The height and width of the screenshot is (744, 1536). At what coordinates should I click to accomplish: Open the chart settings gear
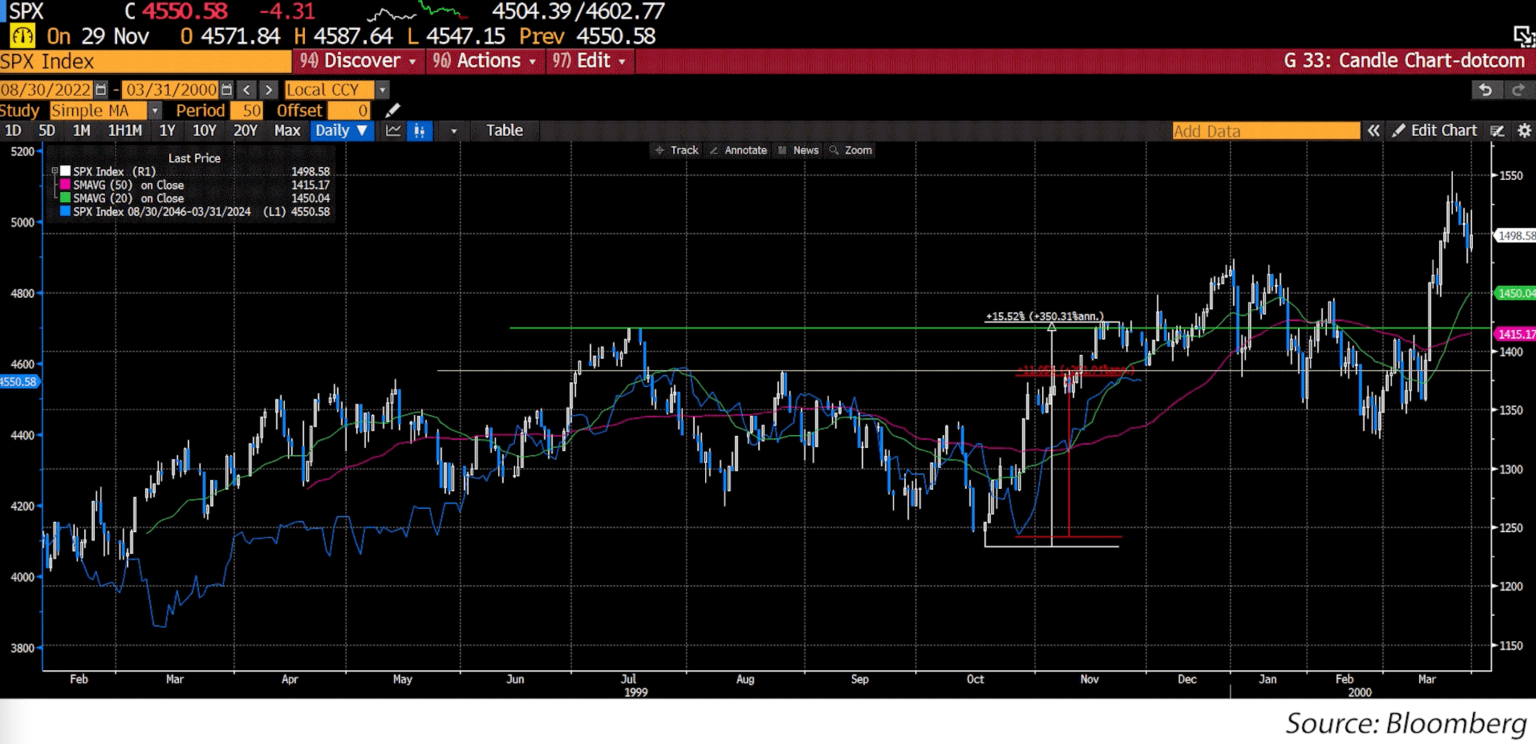(1524, 131)
